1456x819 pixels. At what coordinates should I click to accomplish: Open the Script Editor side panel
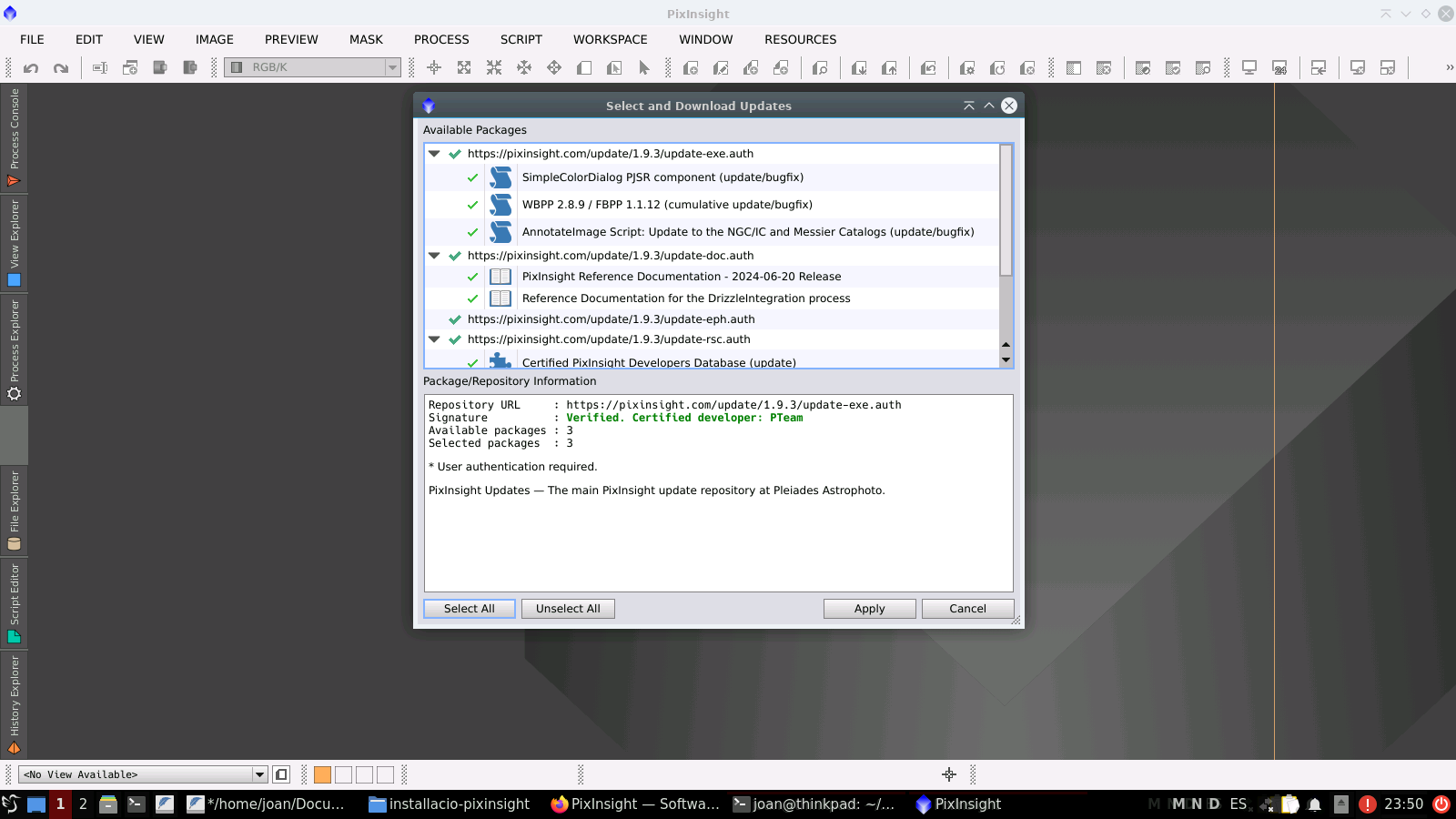(14, 603)
